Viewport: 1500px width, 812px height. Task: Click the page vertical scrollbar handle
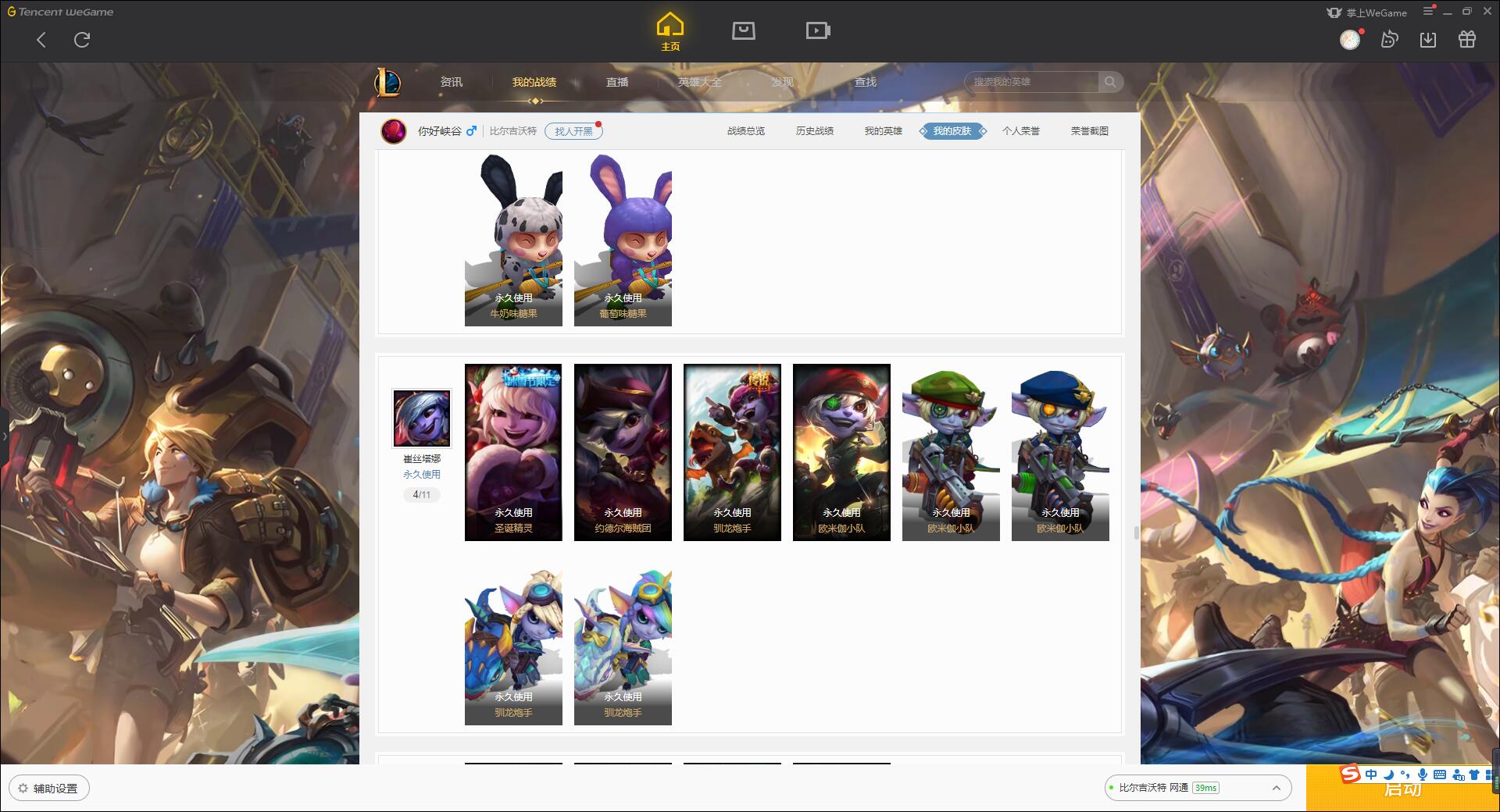coord(1136,532)
